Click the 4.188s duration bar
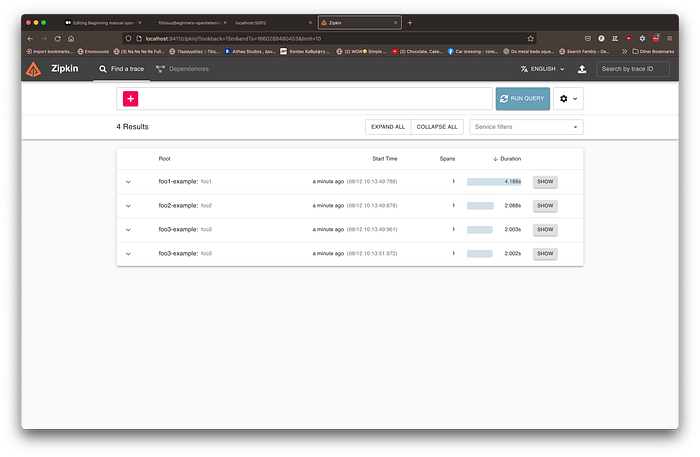700x457 pixels. coord(494,182)
